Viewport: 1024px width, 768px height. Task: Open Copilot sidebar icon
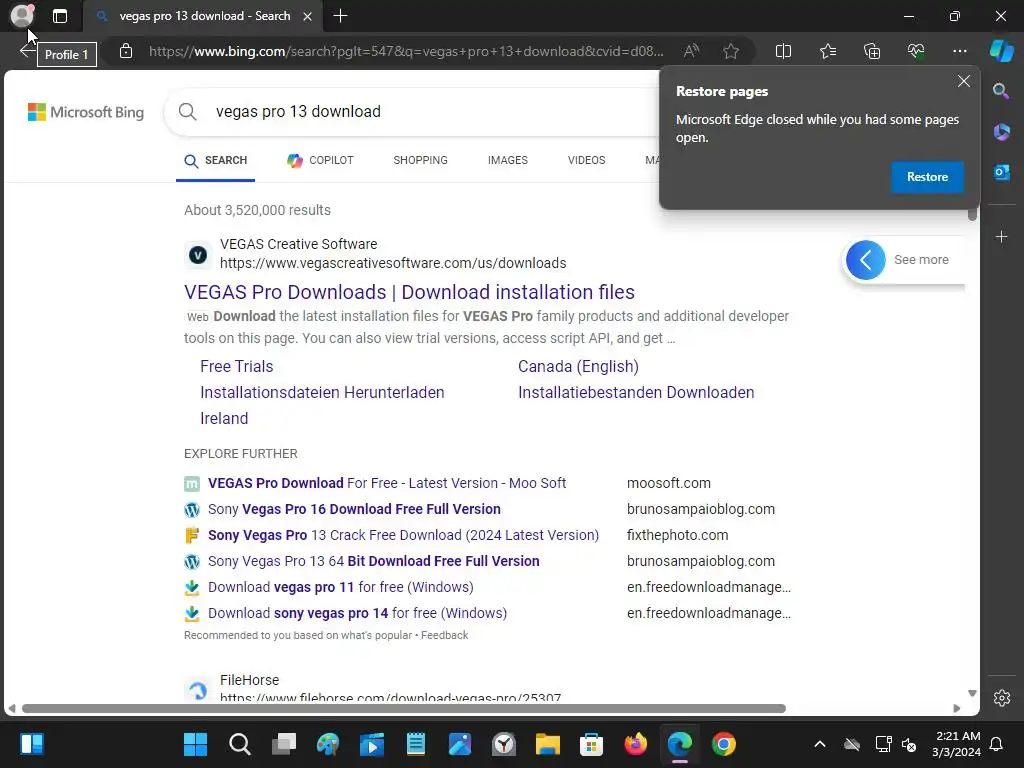pyautogui.click(x=1001, y=51)
